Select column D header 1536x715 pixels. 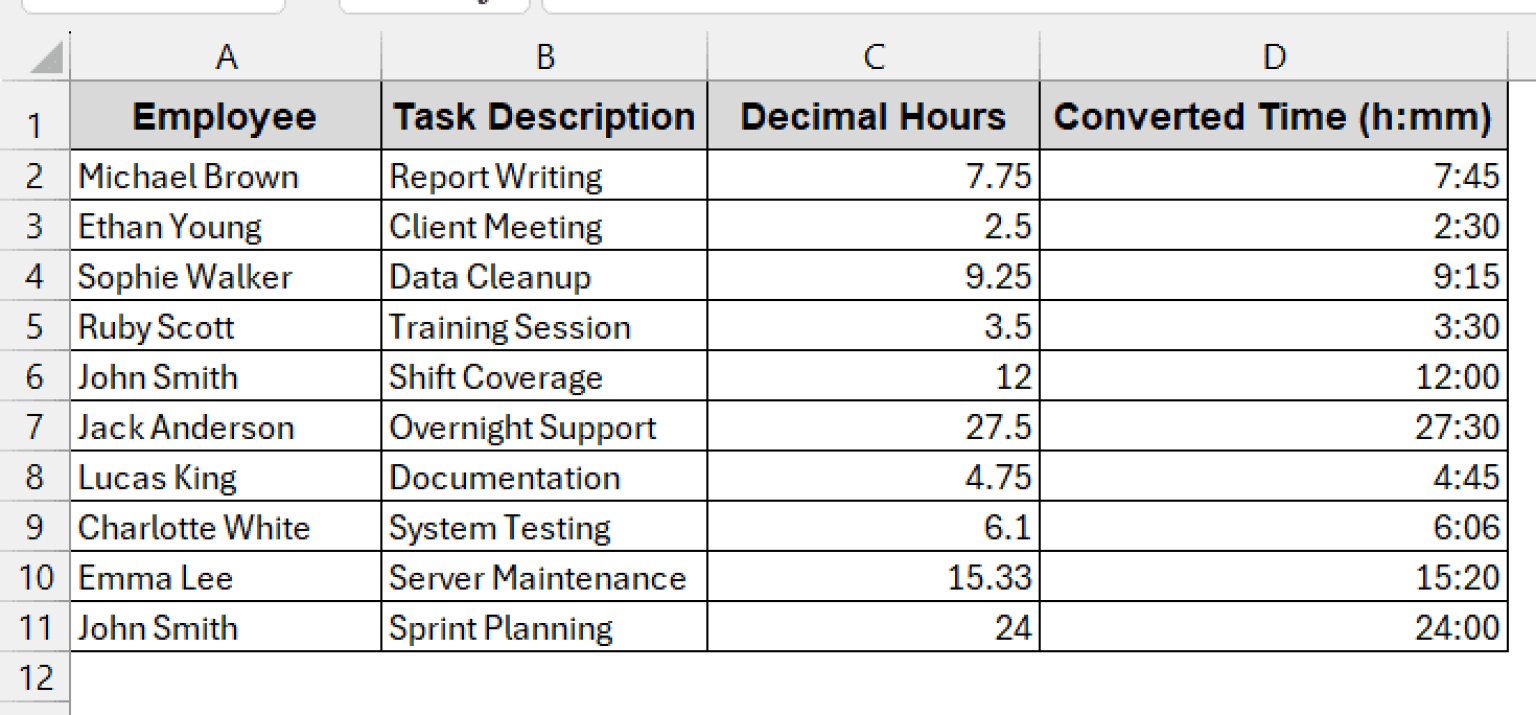[x=1273, y=57]
